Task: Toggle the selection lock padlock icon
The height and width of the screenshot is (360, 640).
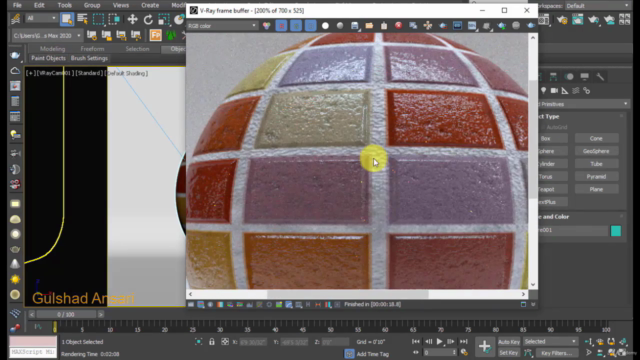Action: click(x=211, y=342)
